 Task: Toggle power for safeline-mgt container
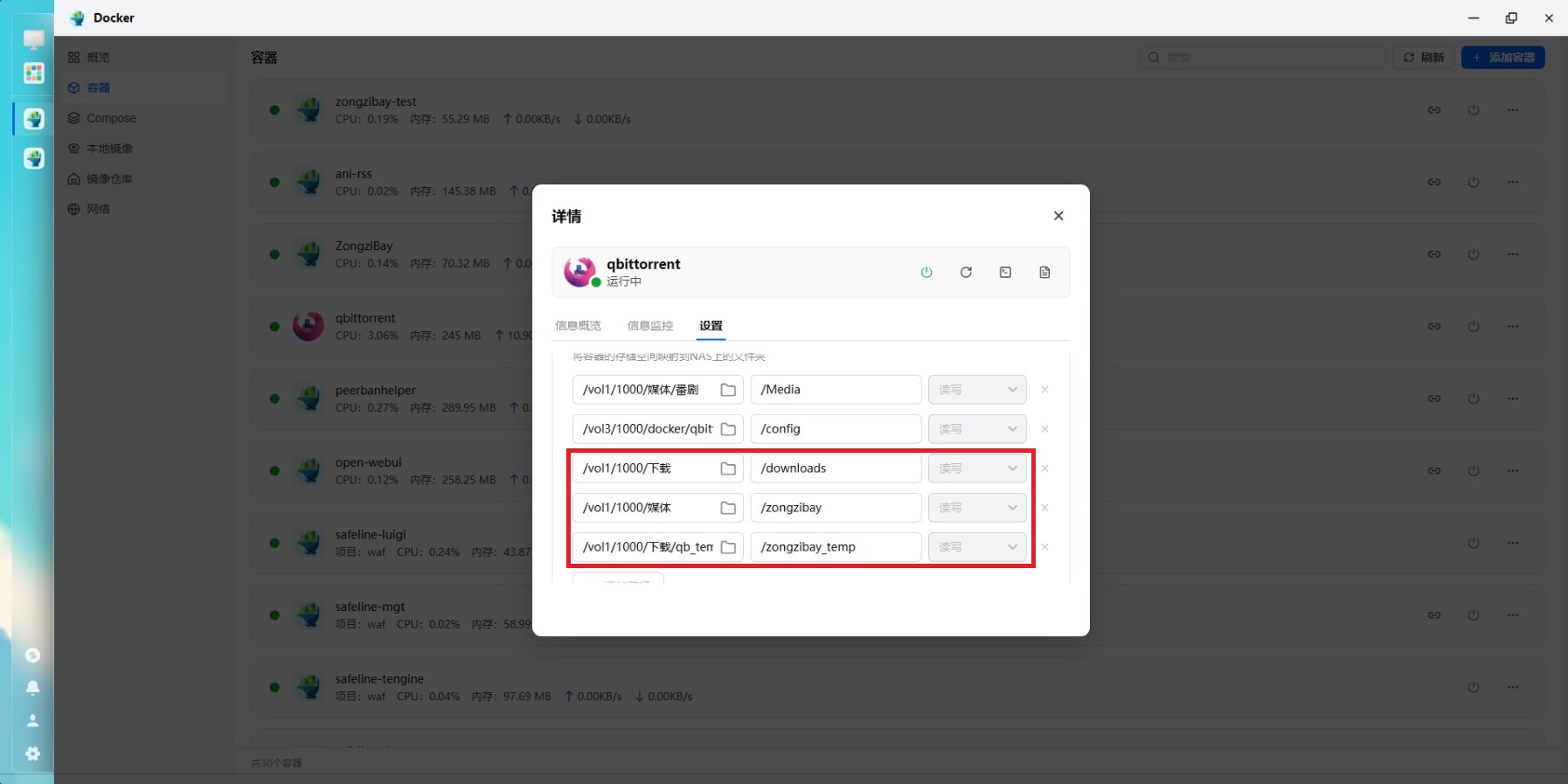coord(1474,615)
